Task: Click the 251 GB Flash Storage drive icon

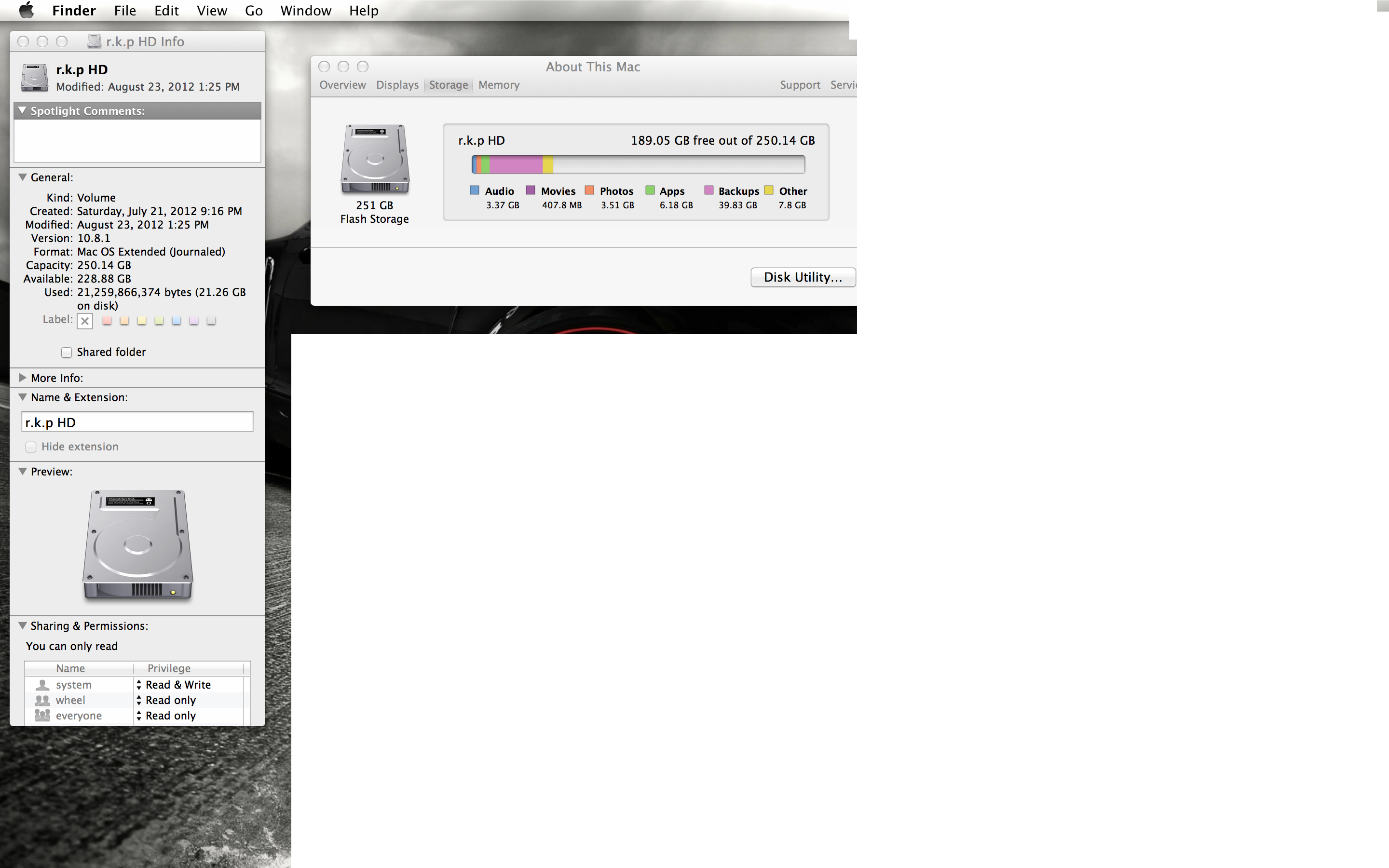Action: 375,160
